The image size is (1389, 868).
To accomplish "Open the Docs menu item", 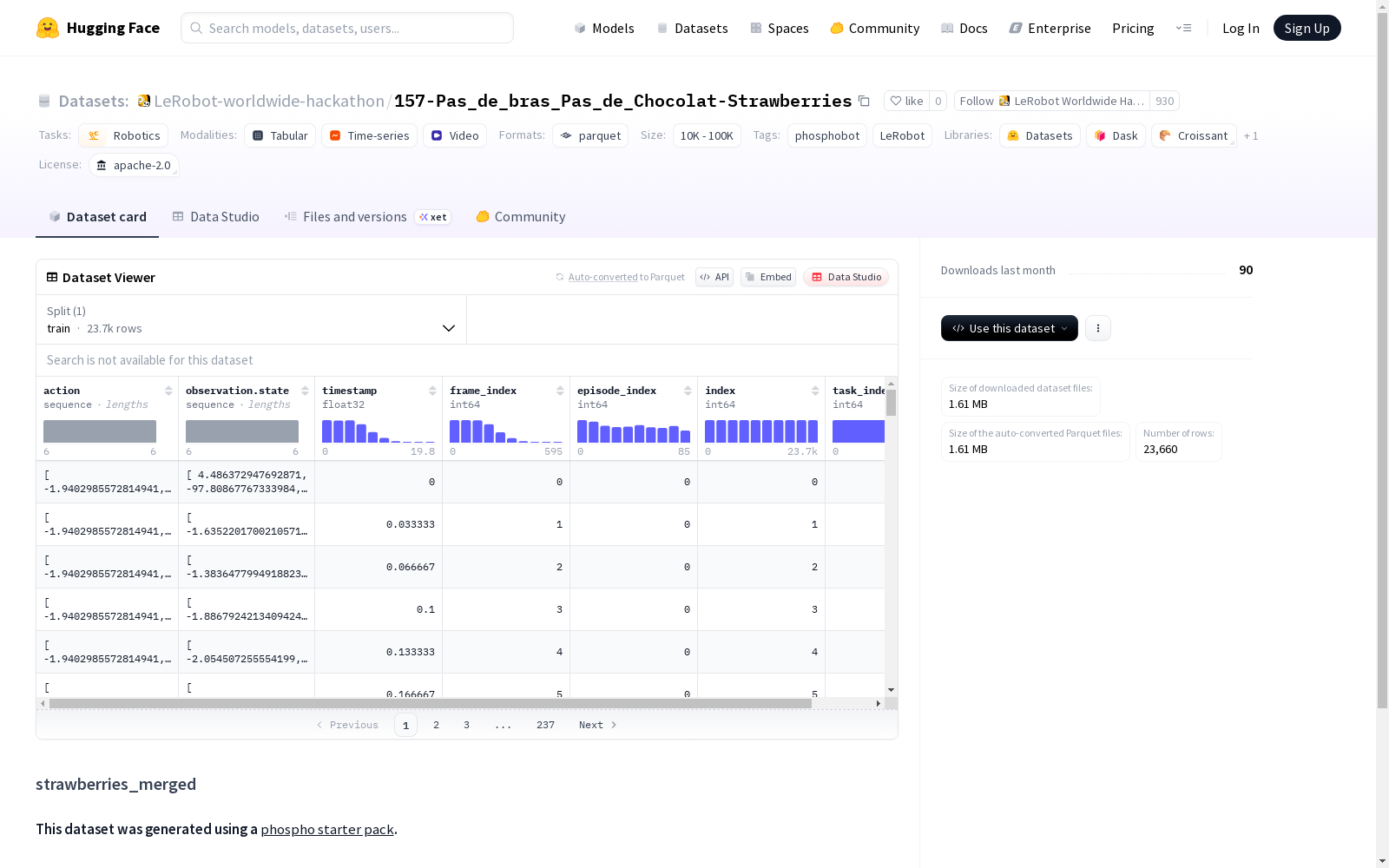I will click(x=964, y=28).
